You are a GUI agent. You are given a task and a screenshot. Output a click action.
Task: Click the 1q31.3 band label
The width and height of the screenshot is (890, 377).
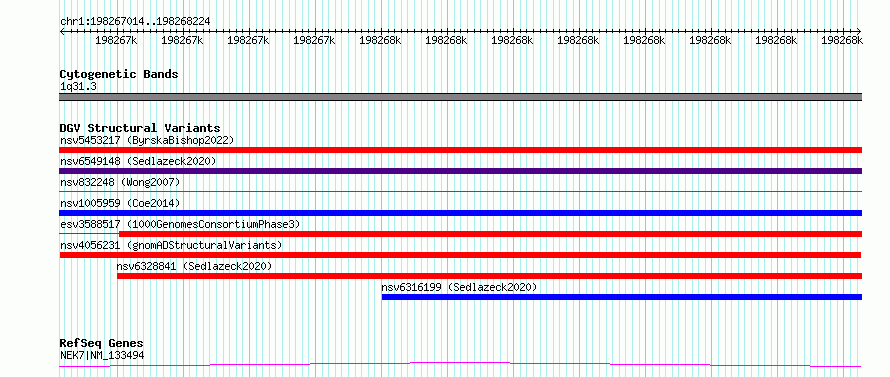[78, 87]
